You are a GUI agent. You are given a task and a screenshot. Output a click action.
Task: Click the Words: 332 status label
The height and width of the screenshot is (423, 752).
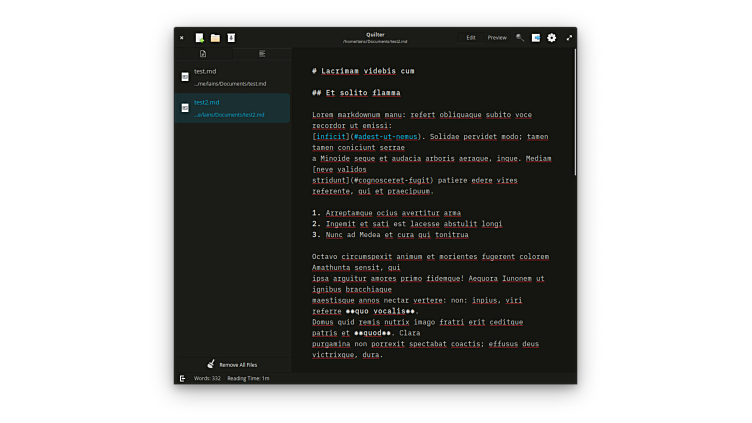[207, 378]
